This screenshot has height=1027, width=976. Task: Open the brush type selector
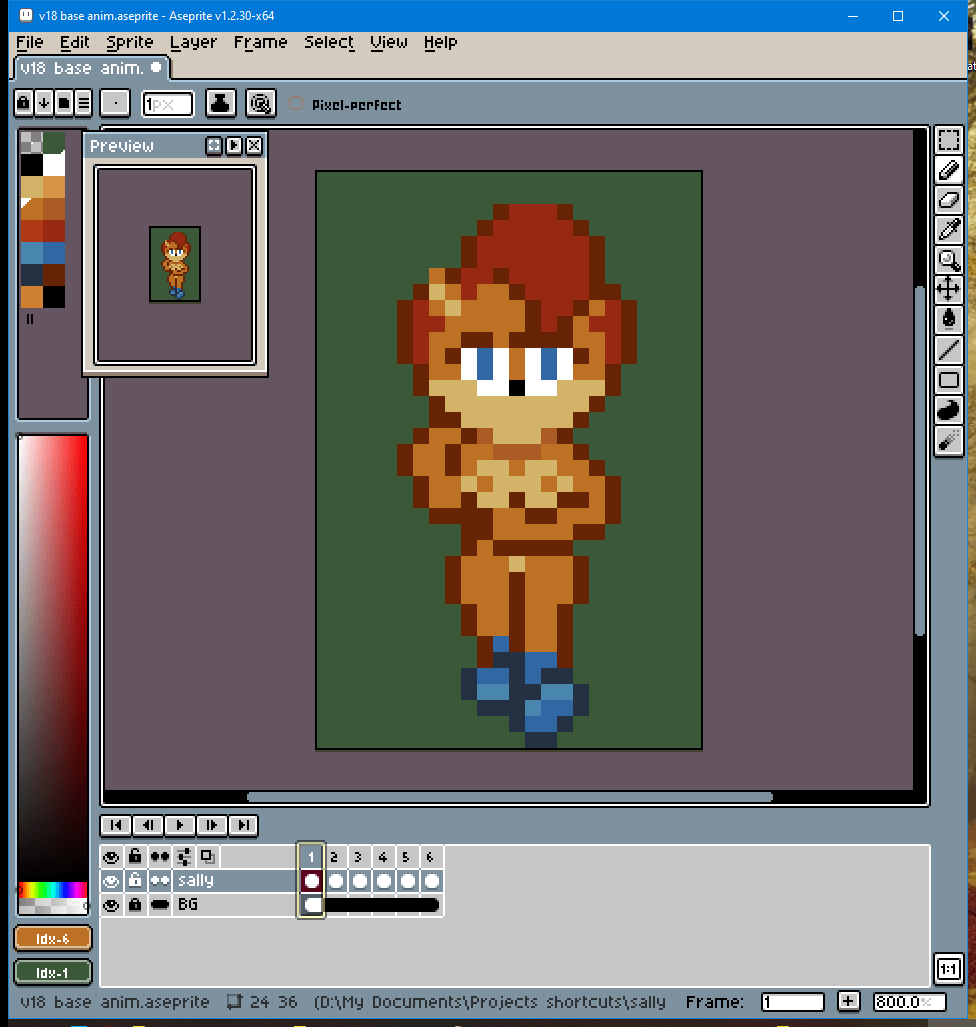(x=116, y=103)
